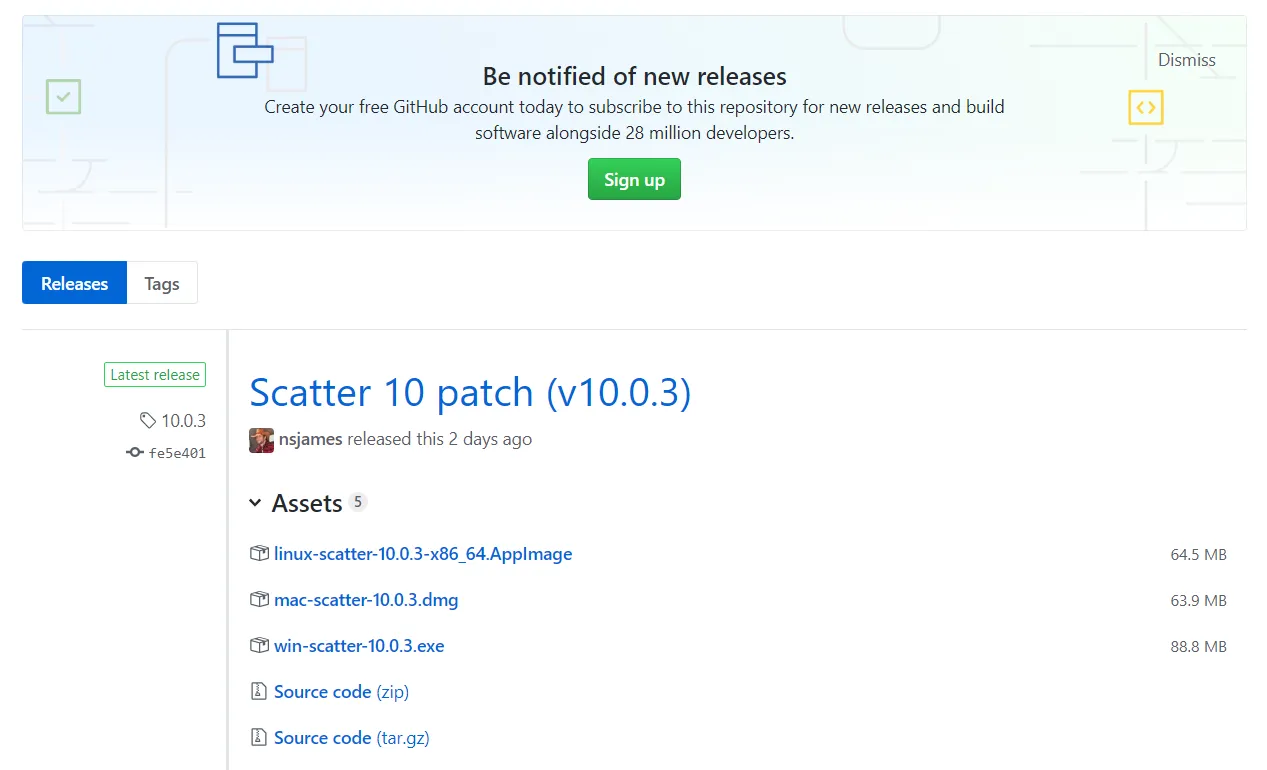Download win-scatter-10.0.3.exe installer
Viewport: 1267px width, 770px height.
[x=359, y=646]
